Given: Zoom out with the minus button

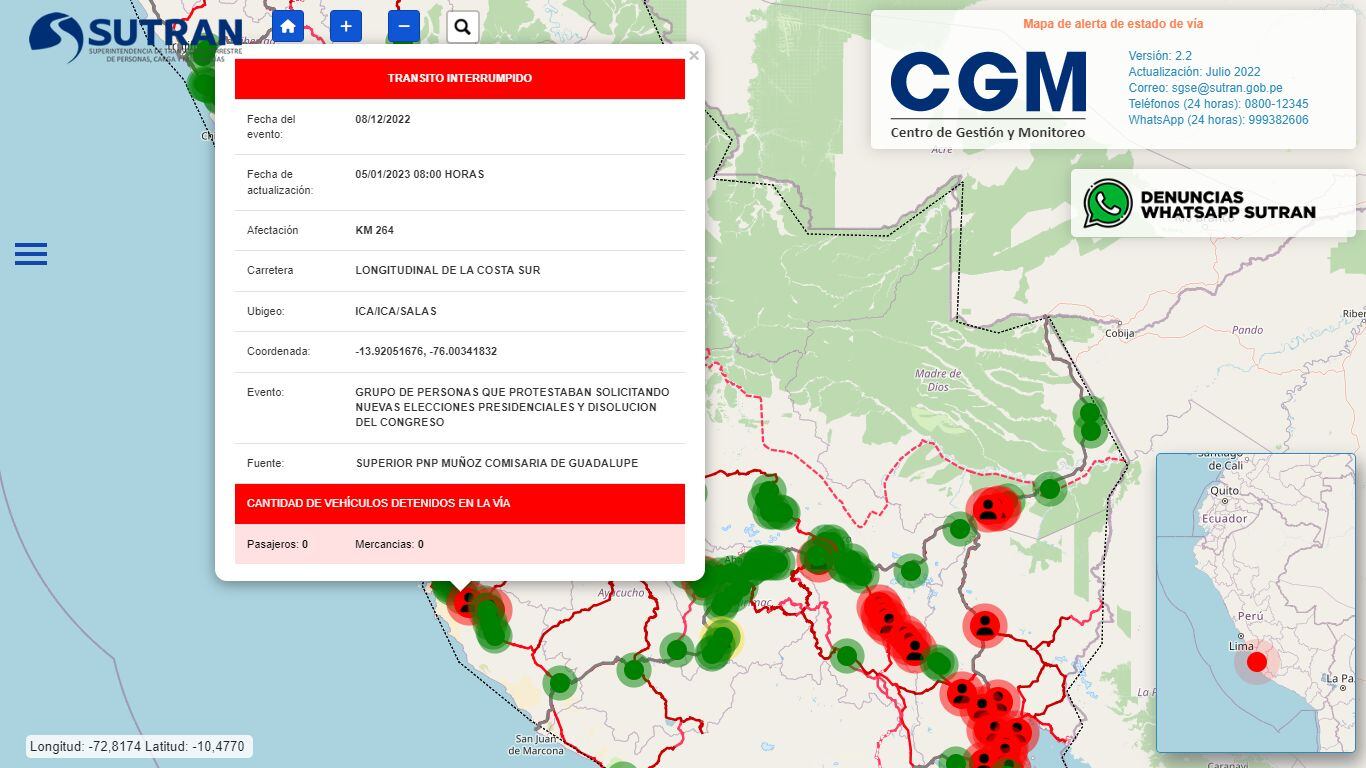Looking at the screenshot, I should 404,27.
